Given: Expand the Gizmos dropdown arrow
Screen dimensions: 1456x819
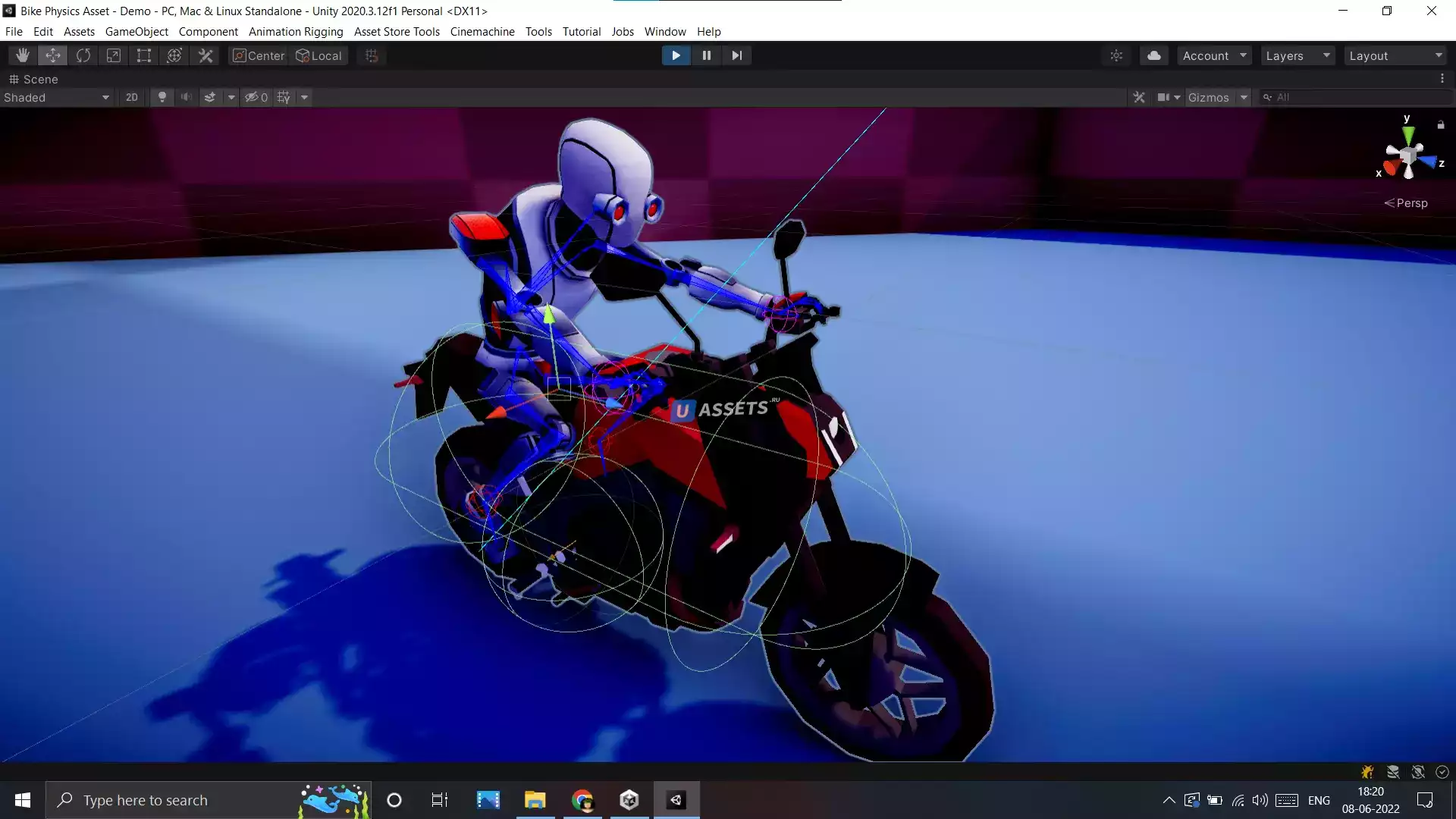Looking at the screenshot, I should [x=1244, y=97].
